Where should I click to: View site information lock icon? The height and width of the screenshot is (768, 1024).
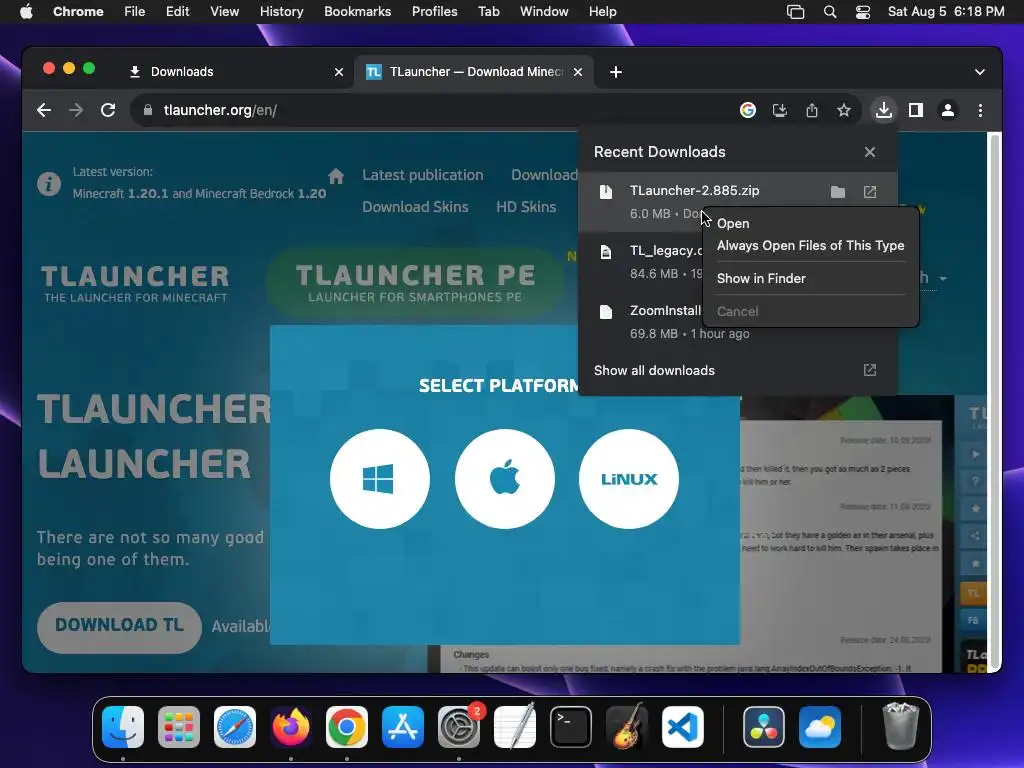click(148, 110)
